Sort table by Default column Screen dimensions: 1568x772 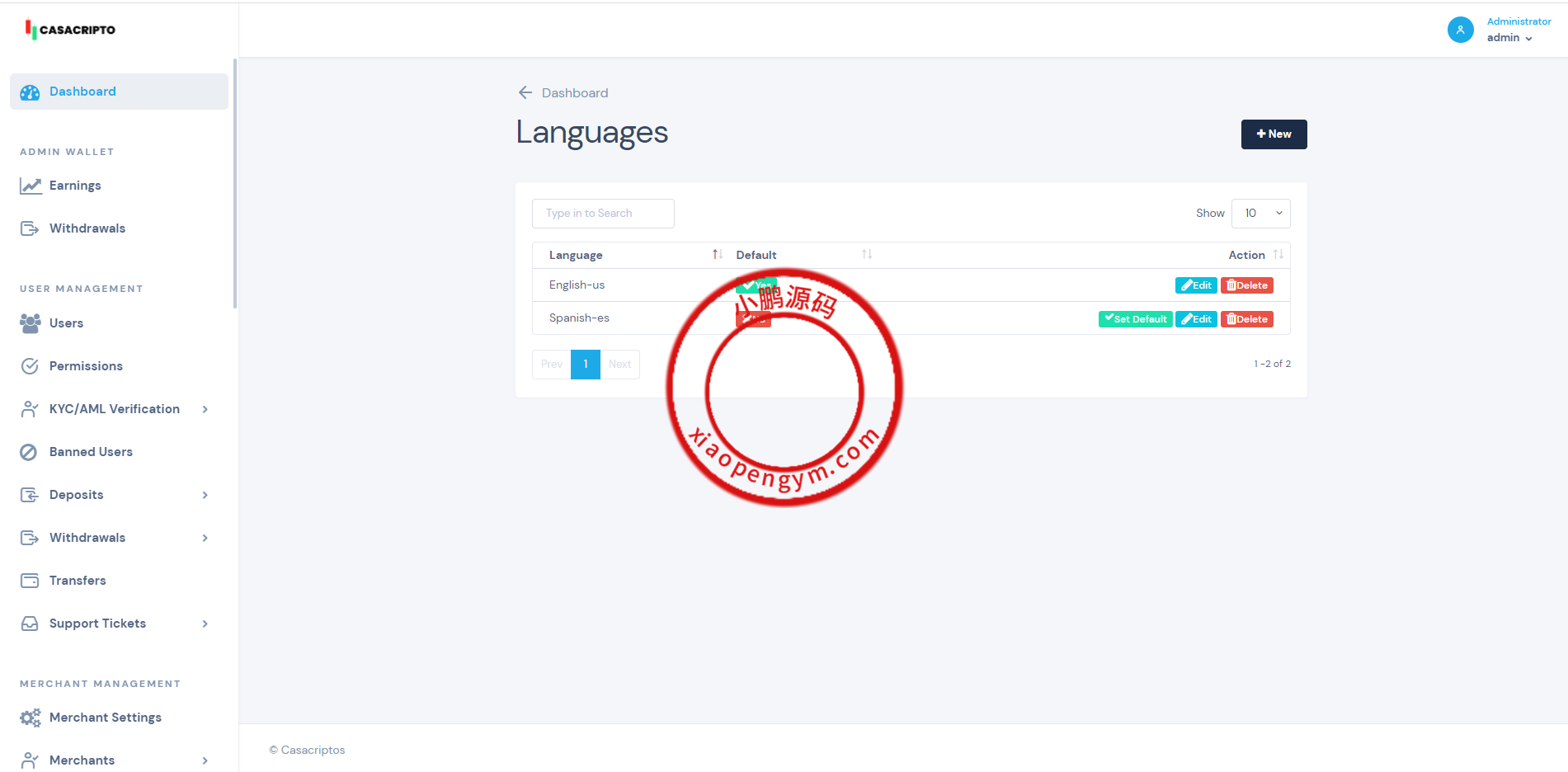tap(866, 255)
